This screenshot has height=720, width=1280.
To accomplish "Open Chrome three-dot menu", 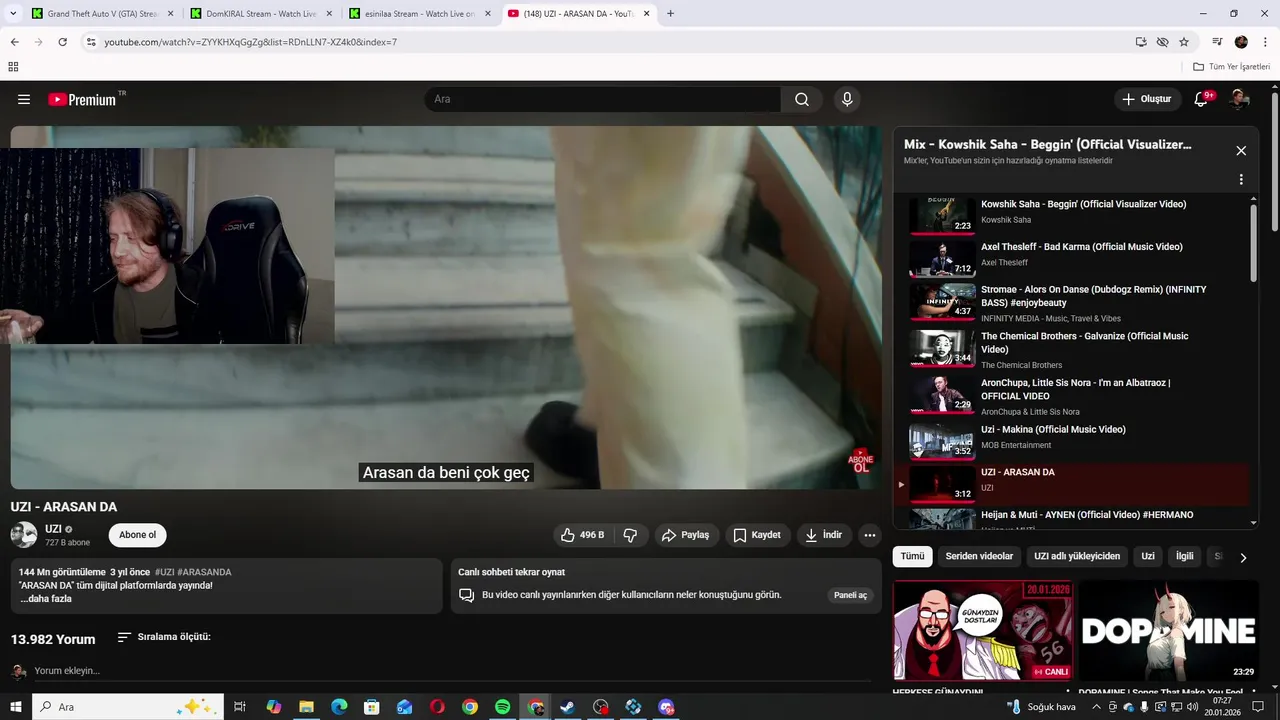I will (x=1265, y=42).
